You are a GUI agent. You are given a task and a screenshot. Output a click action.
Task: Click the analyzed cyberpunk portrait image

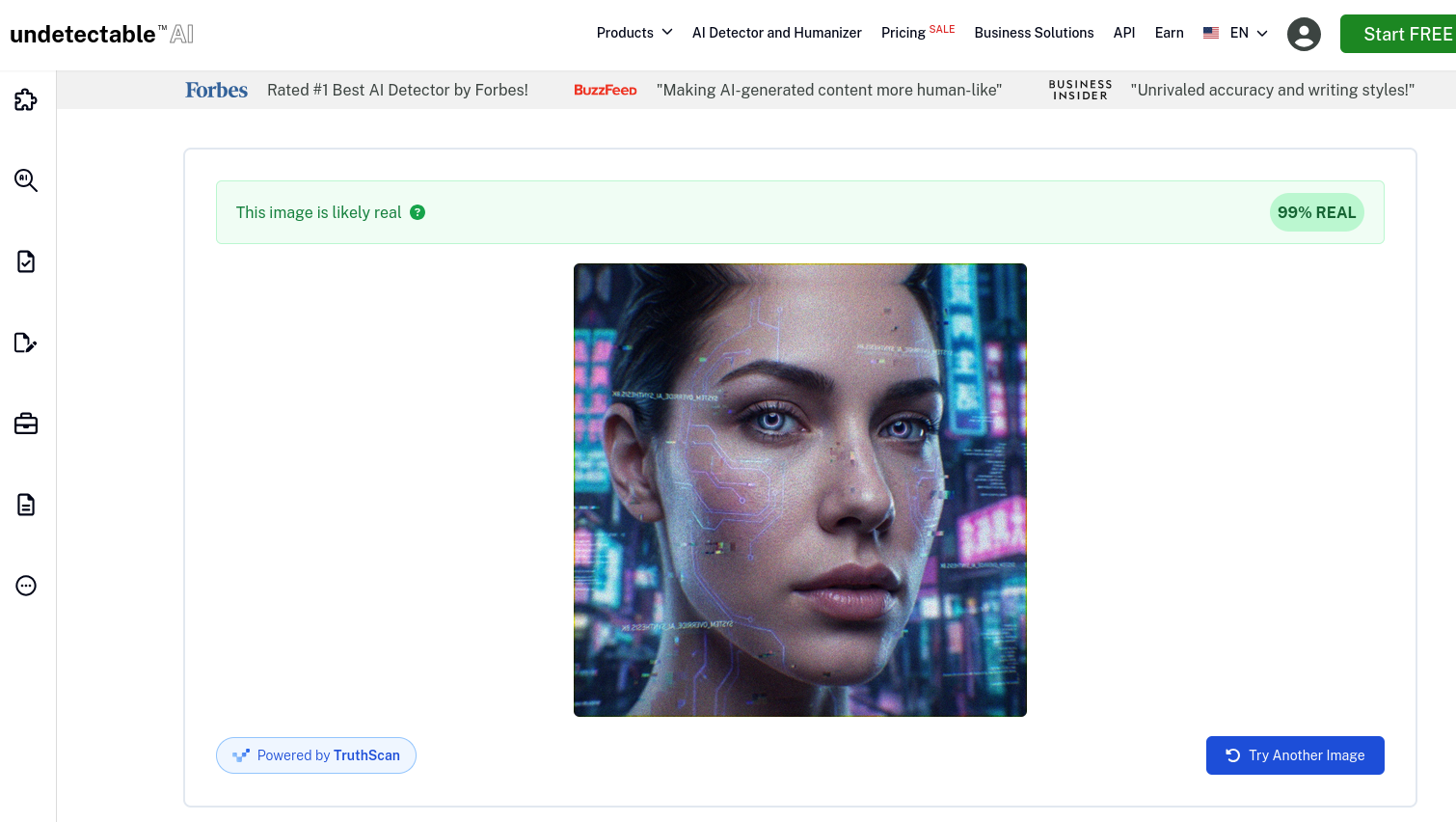point(799,489)
